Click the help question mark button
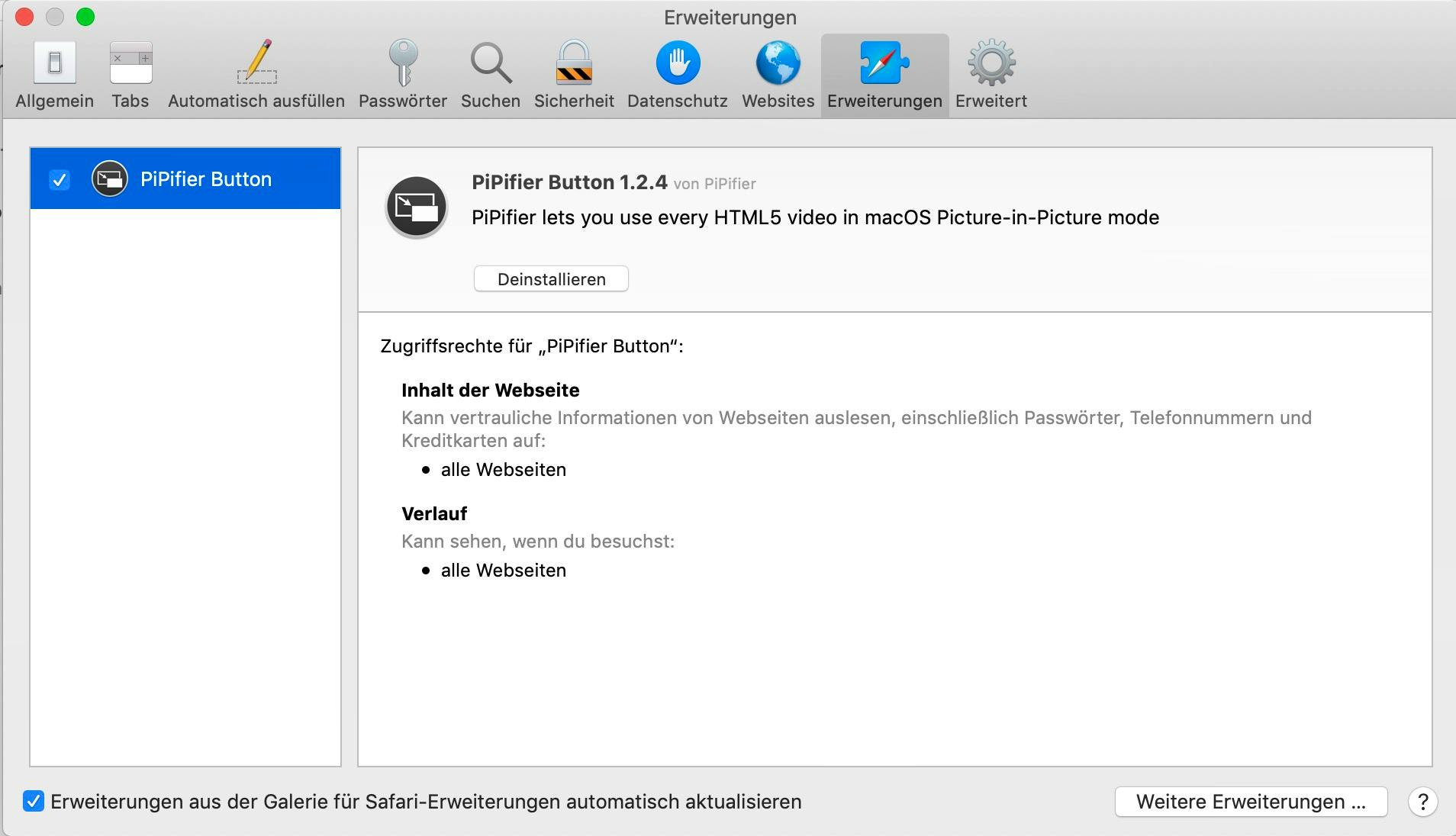1456x836 pixels. click(1422, 802)
